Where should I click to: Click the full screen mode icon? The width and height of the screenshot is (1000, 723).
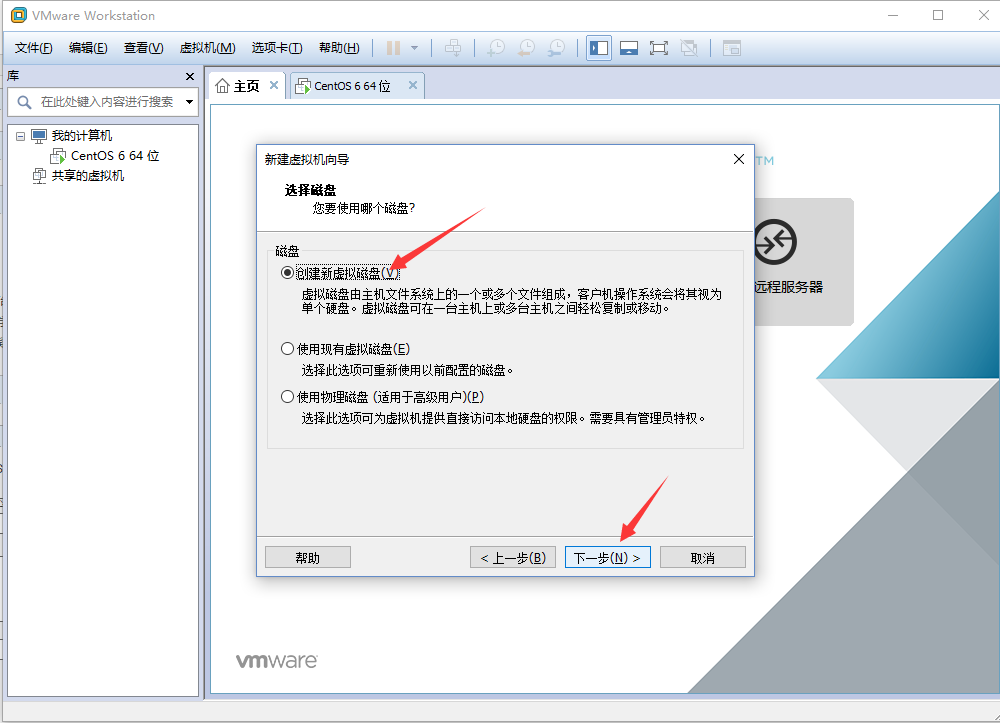click(x=659, y=48)
